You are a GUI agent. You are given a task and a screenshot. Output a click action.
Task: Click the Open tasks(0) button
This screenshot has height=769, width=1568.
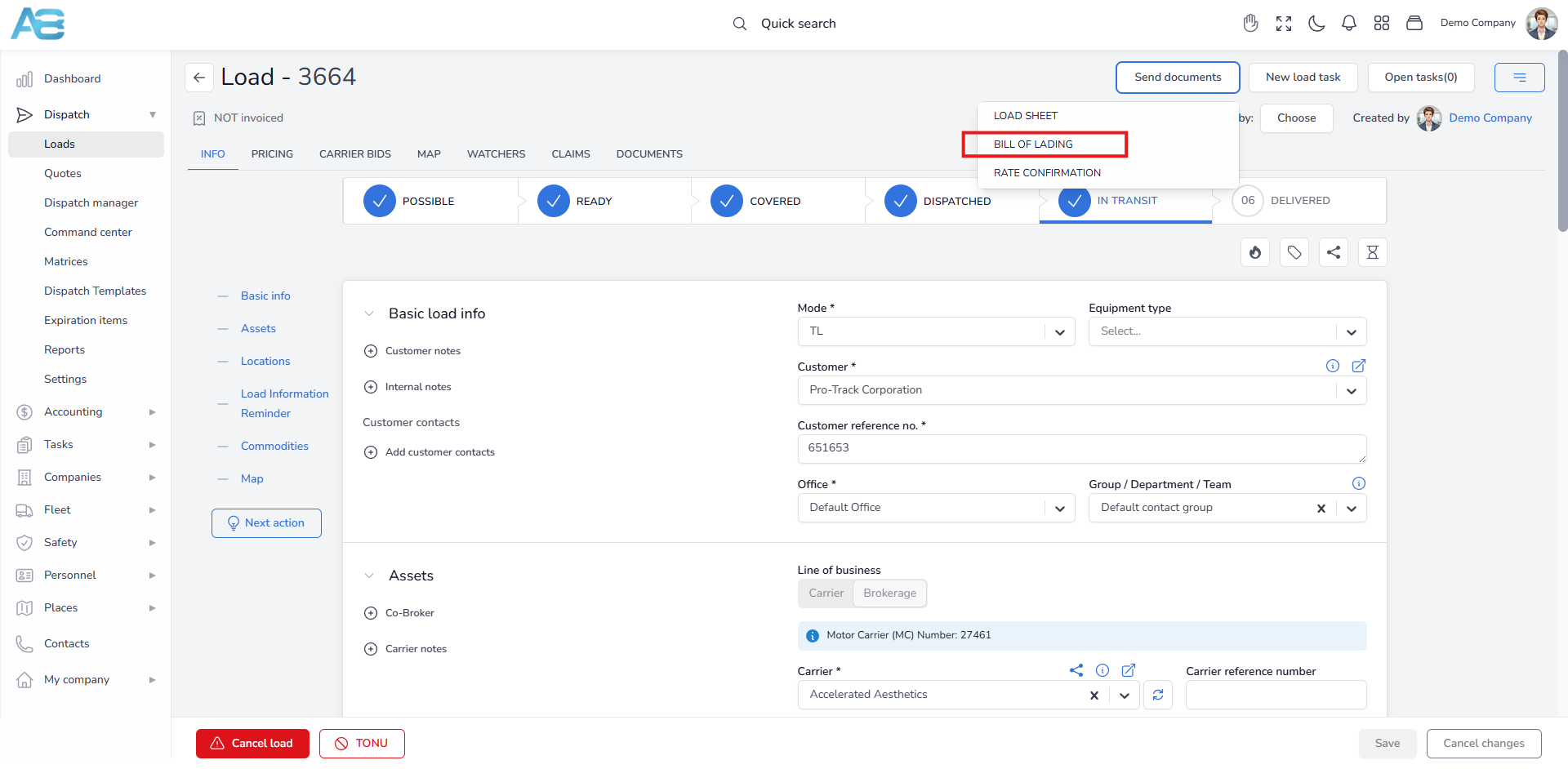pyautogui.click(x=1420, y=78)
